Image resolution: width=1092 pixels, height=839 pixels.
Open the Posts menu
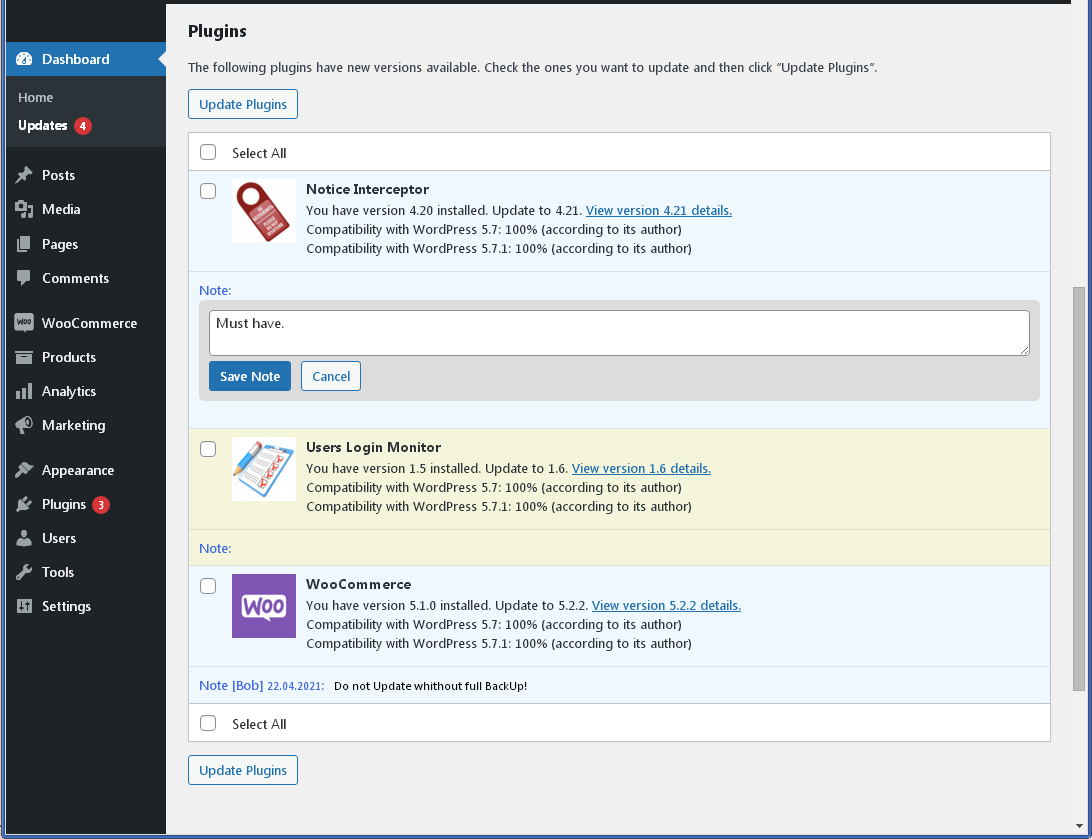[x=58, y=175]
